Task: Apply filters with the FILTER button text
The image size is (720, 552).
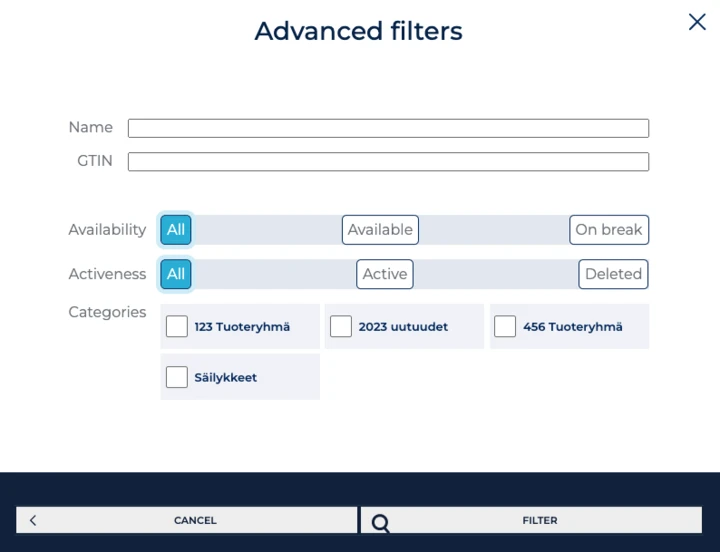Action: tap(539, 520)
